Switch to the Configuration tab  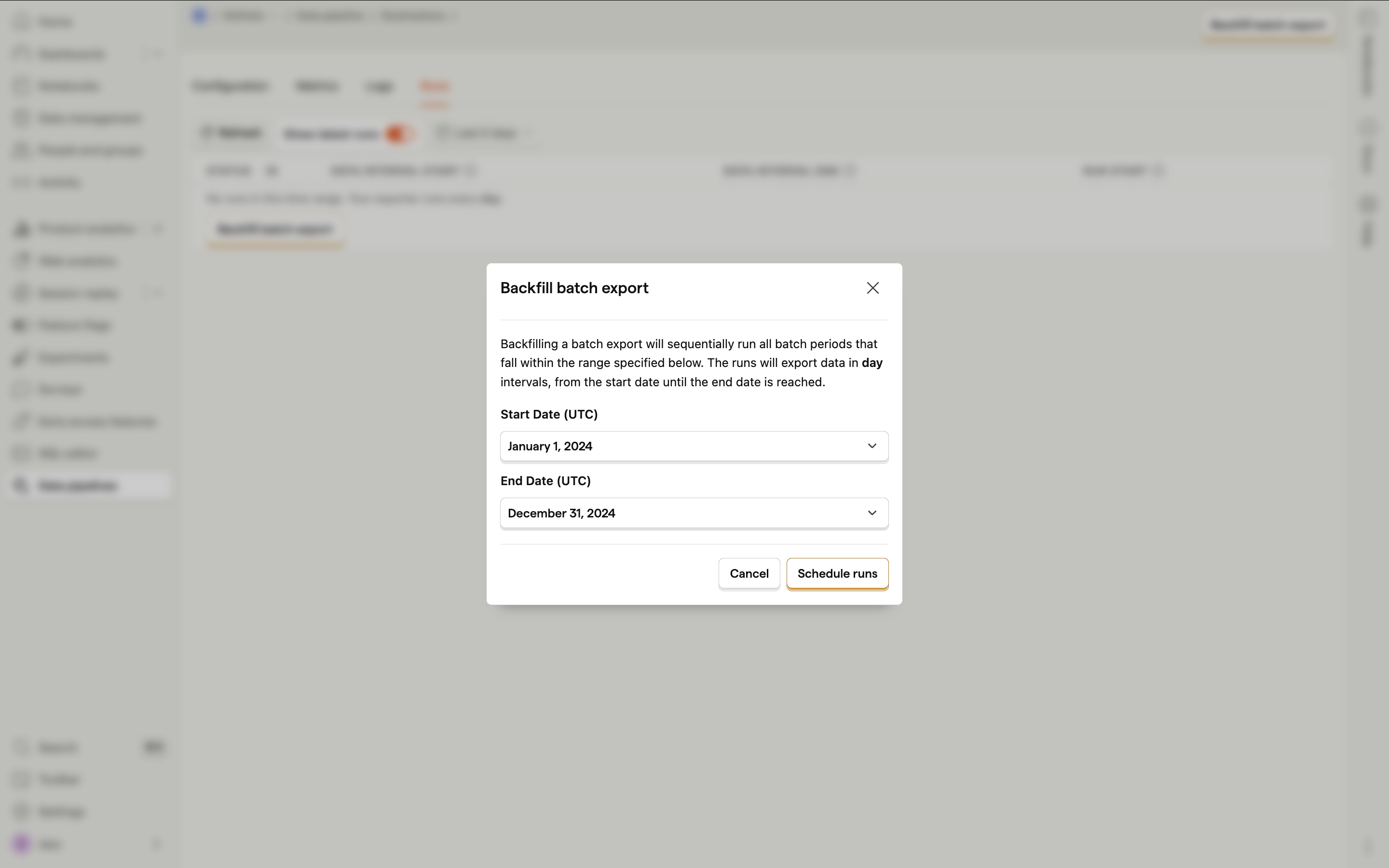point(231,86)
